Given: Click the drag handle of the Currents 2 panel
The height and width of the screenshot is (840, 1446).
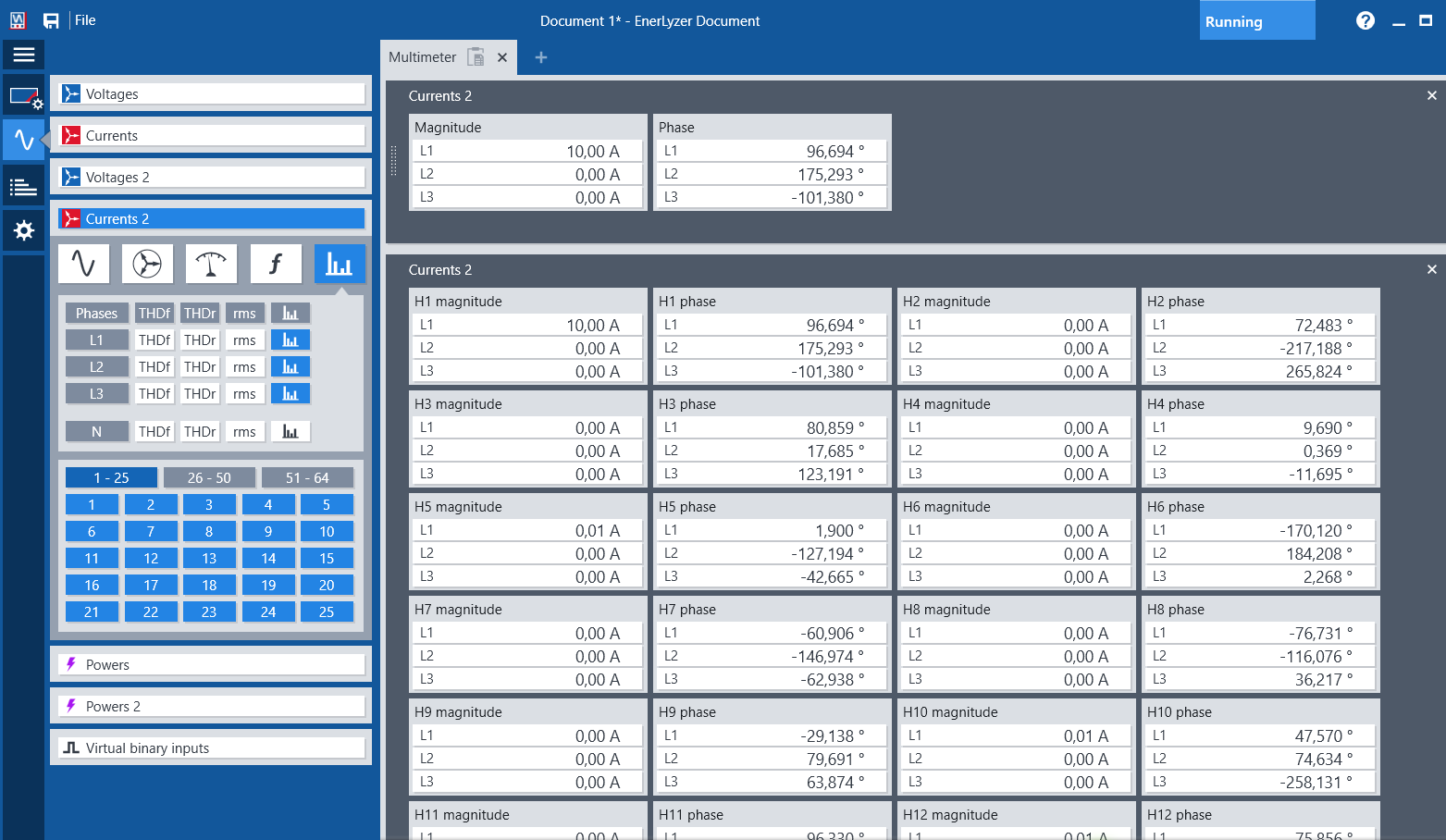Looking at the screenshot, I should pyautogui.click(x=393, y=161).
